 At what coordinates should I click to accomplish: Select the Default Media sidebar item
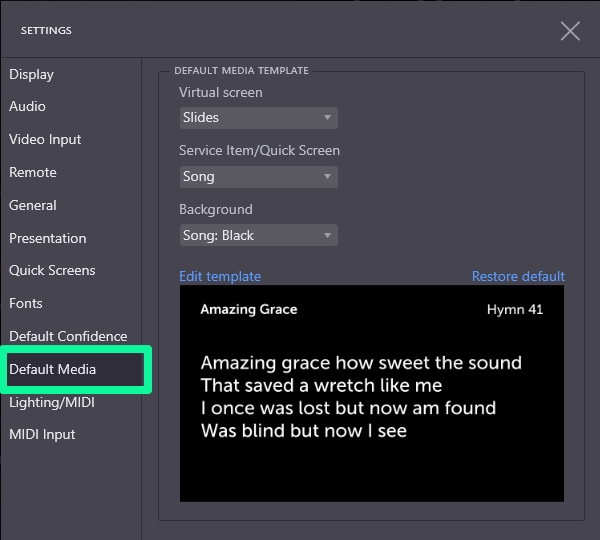pyautogui.click(x=53, y=369)
